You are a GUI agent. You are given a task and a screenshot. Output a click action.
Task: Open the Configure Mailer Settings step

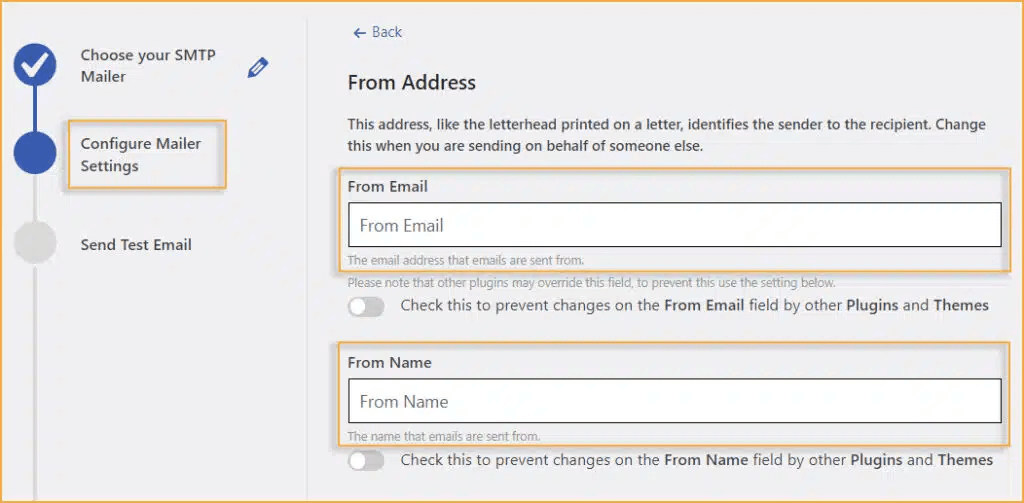[x=141, y=155]
